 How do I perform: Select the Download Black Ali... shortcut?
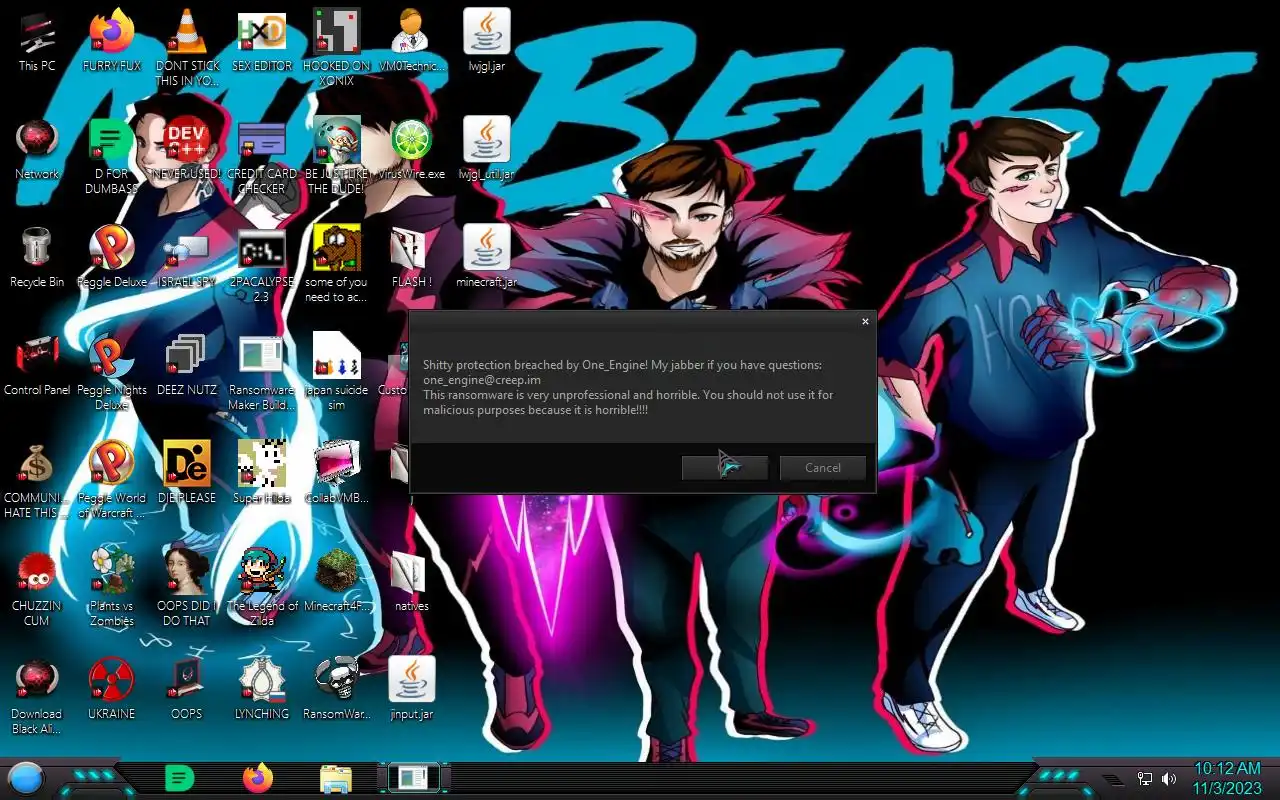click(37, 697)
